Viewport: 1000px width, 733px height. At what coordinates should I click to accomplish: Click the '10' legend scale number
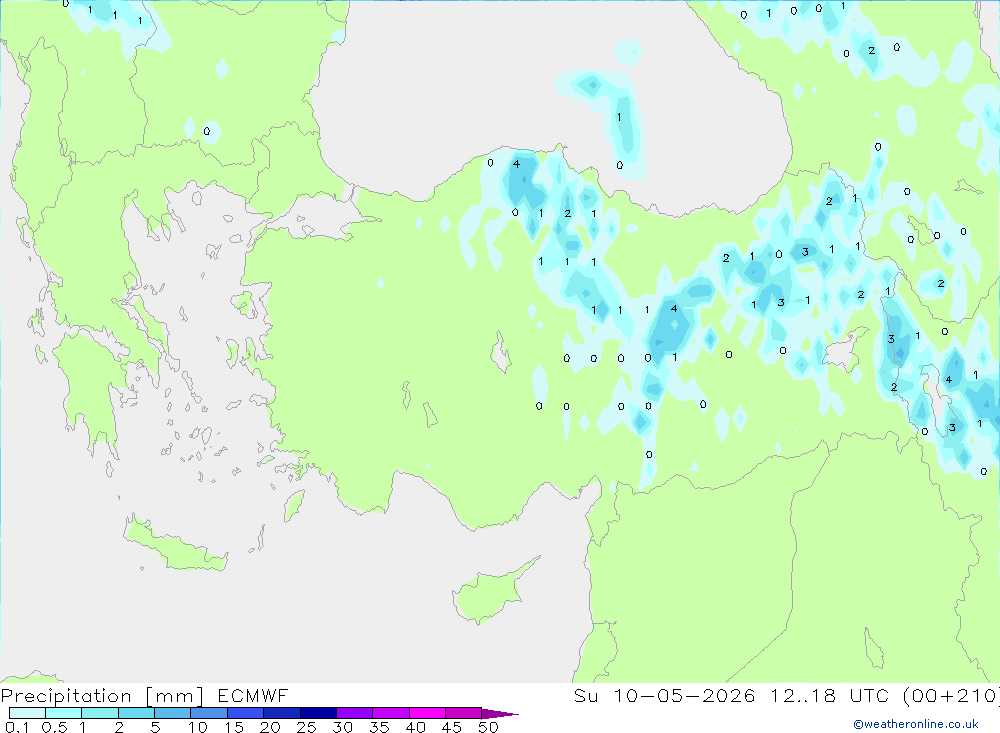pos(198,727)
